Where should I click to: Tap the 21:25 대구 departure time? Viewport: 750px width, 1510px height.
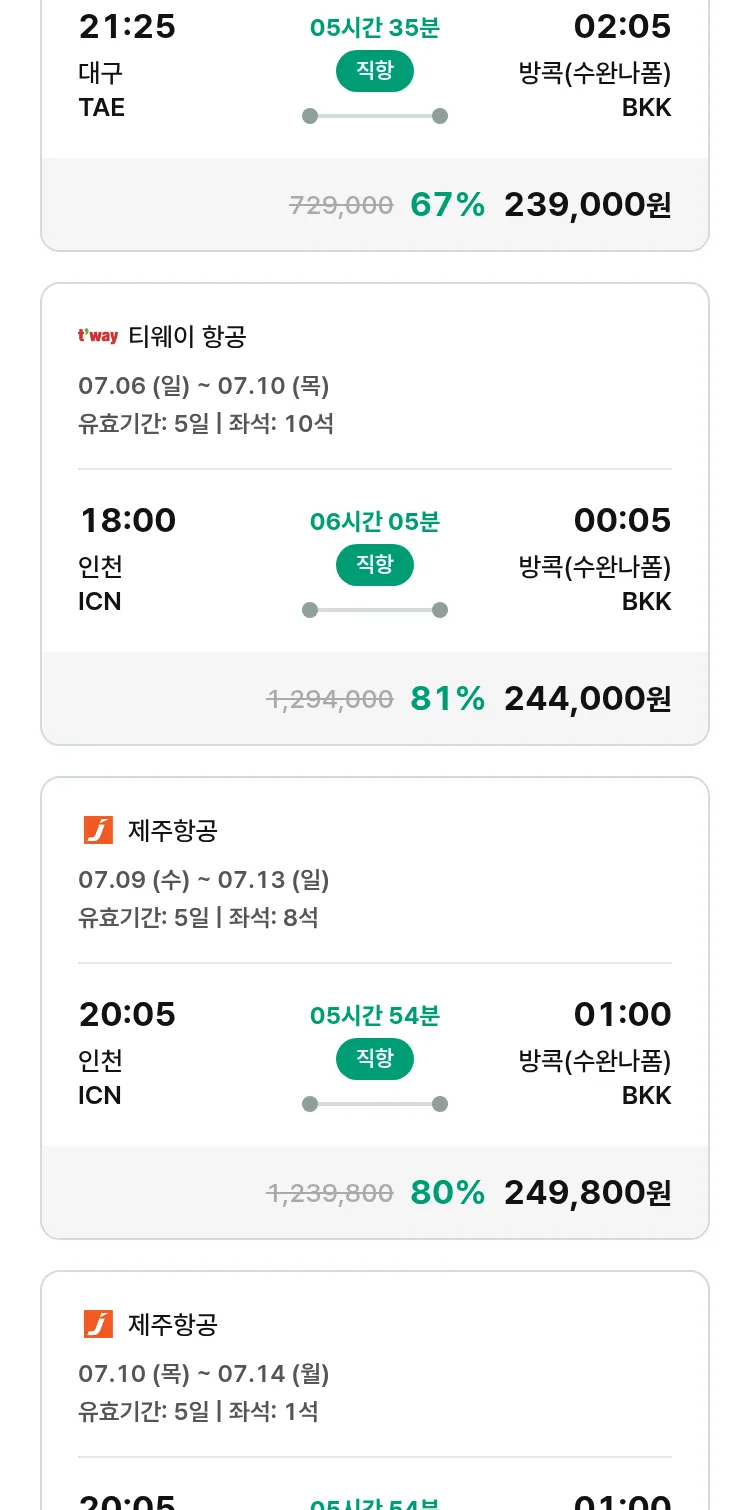point(127,27)
